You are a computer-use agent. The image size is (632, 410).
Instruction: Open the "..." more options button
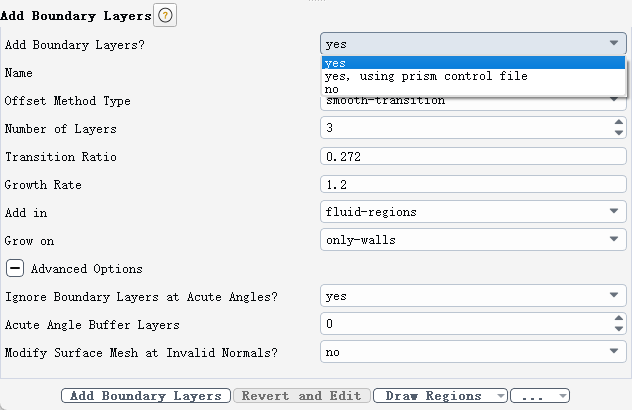(x=539, y=396)
